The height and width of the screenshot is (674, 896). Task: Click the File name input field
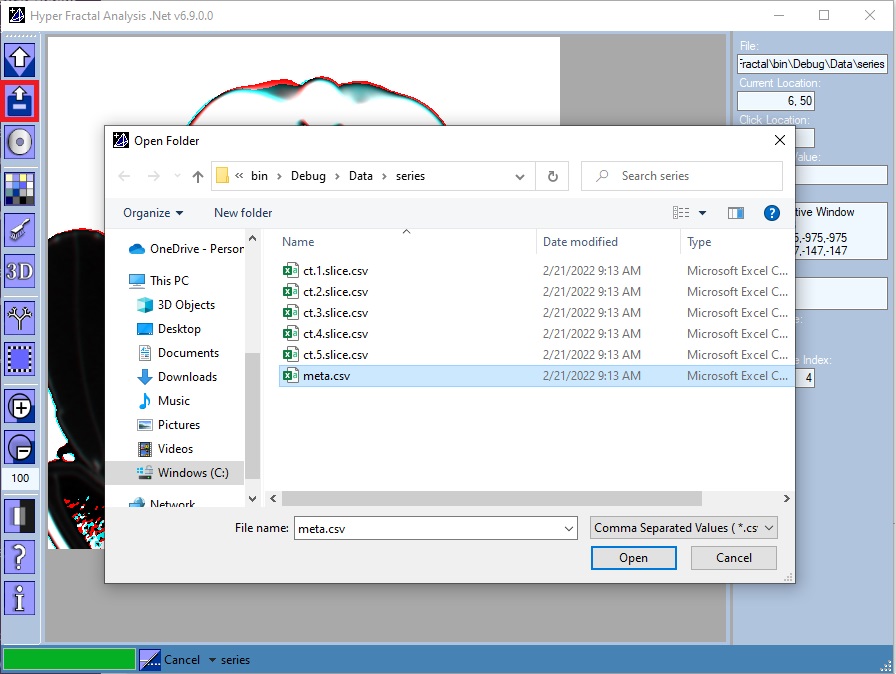click(430, 527)
